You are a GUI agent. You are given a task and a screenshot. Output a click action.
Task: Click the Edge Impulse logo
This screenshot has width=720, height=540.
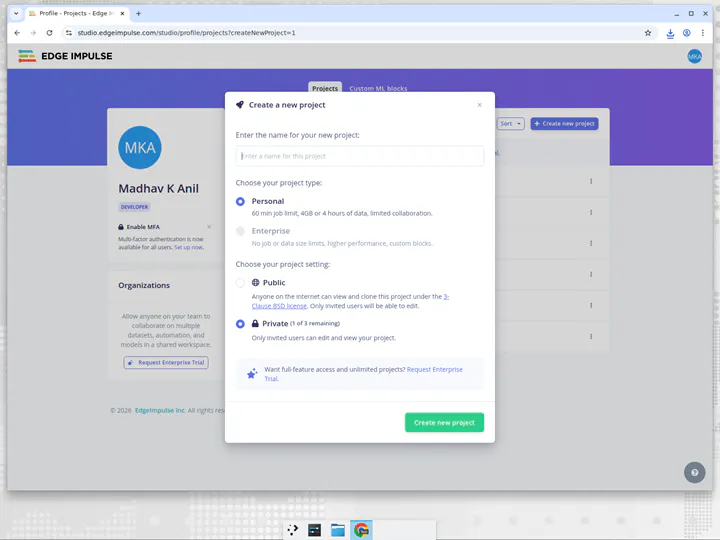pos(65,56)
